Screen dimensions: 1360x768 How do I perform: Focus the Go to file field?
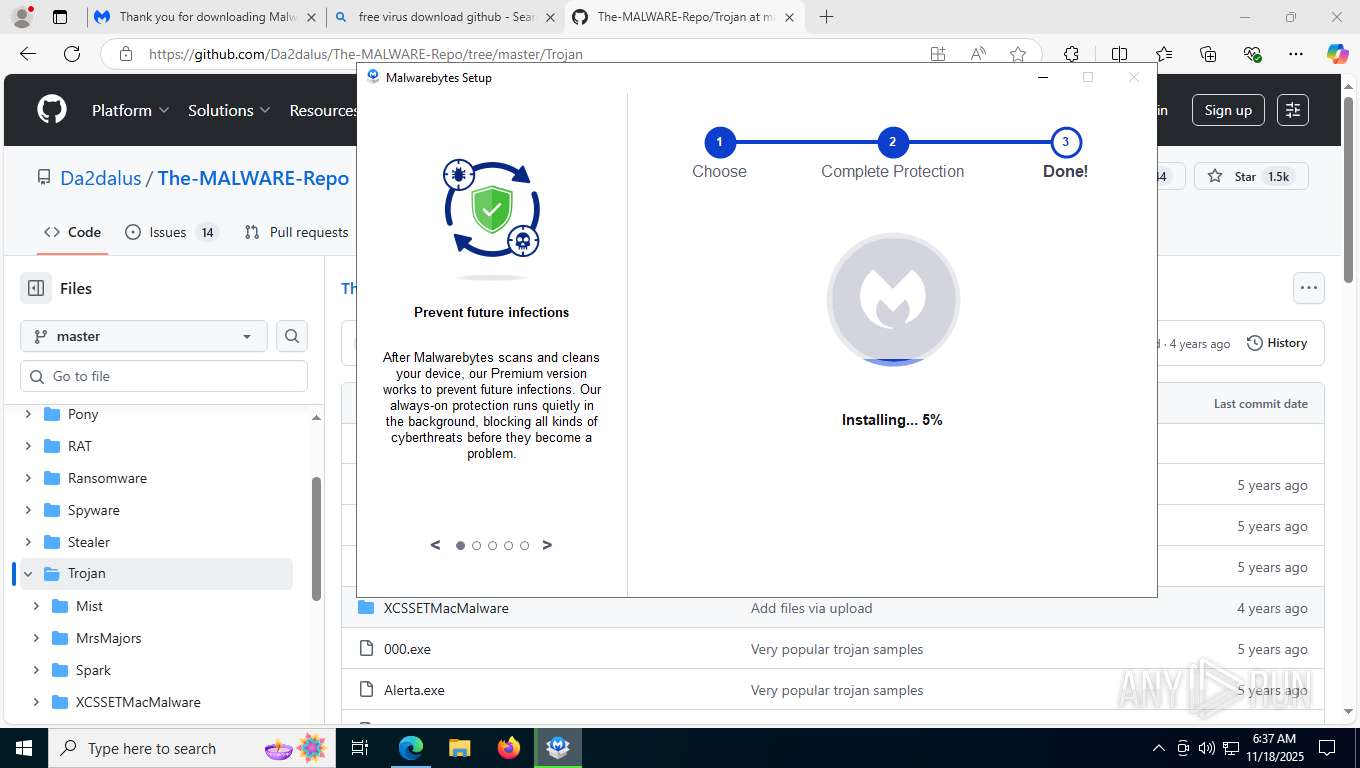coord(164,376)
